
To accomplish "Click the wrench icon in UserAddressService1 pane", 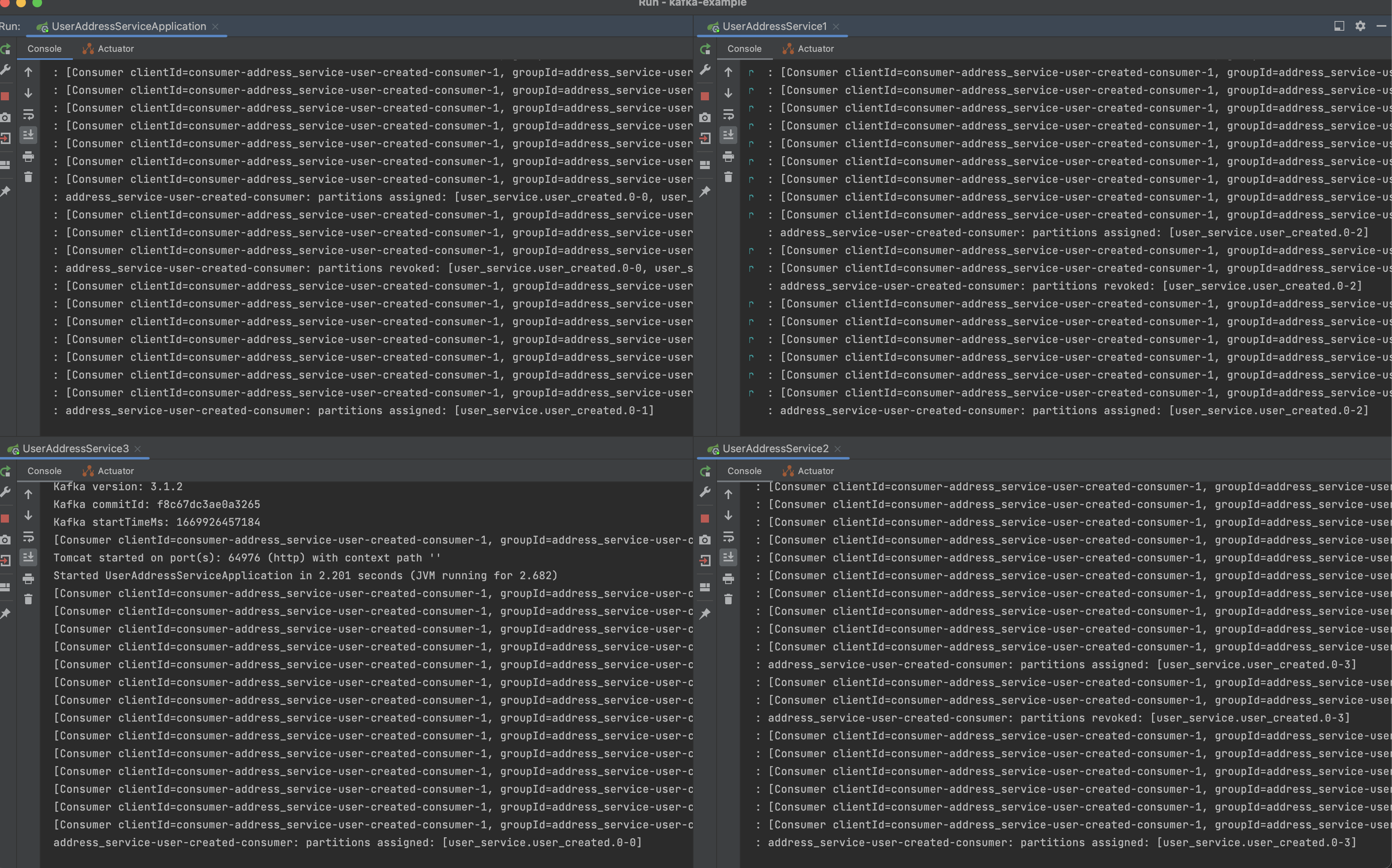I will 704,70.
